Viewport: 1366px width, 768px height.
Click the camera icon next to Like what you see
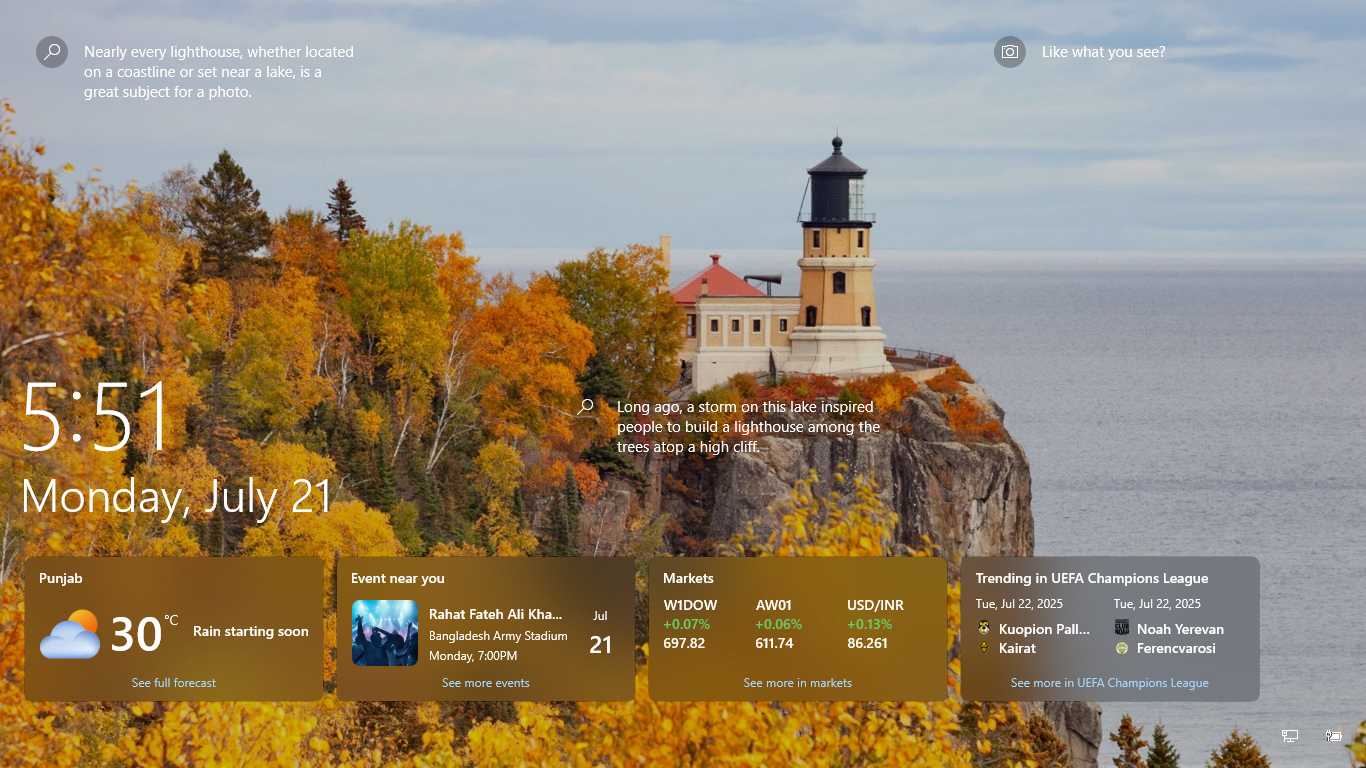click(x=1010, y=52)
